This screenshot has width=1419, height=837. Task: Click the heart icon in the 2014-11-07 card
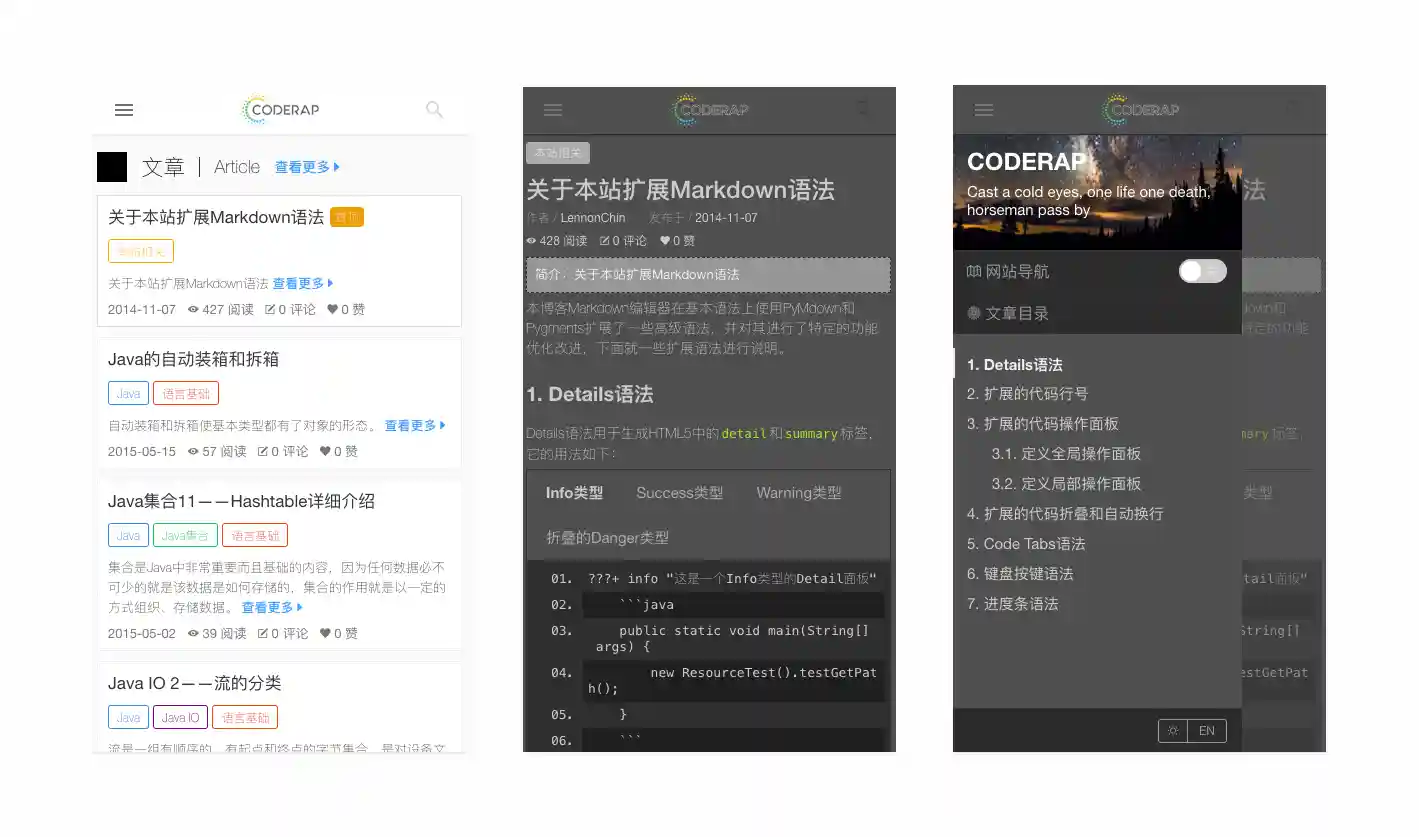tap(332, 310)
